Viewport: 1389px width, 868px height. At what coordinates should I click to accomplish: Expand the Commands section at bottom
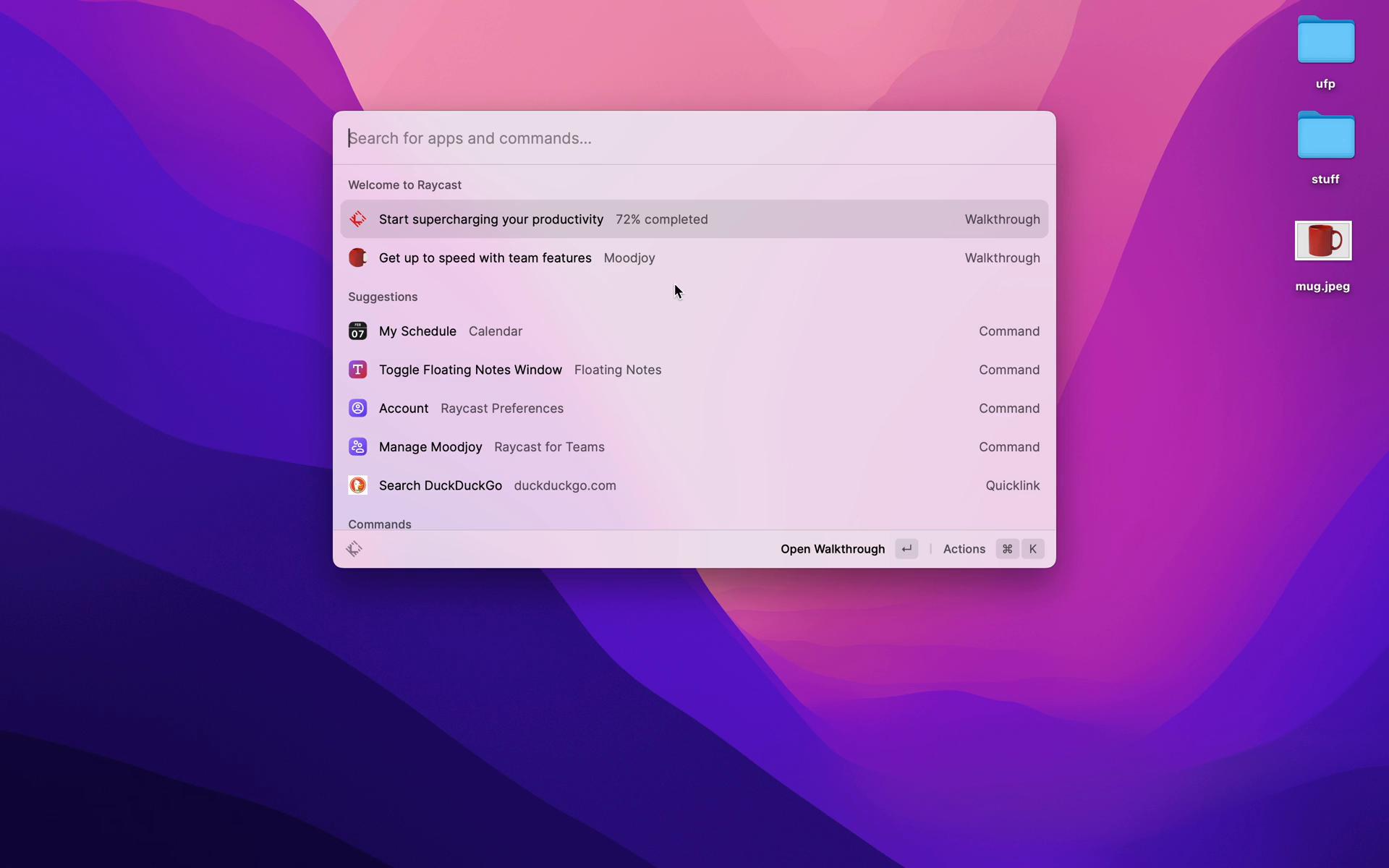click(x=380, y=524)
